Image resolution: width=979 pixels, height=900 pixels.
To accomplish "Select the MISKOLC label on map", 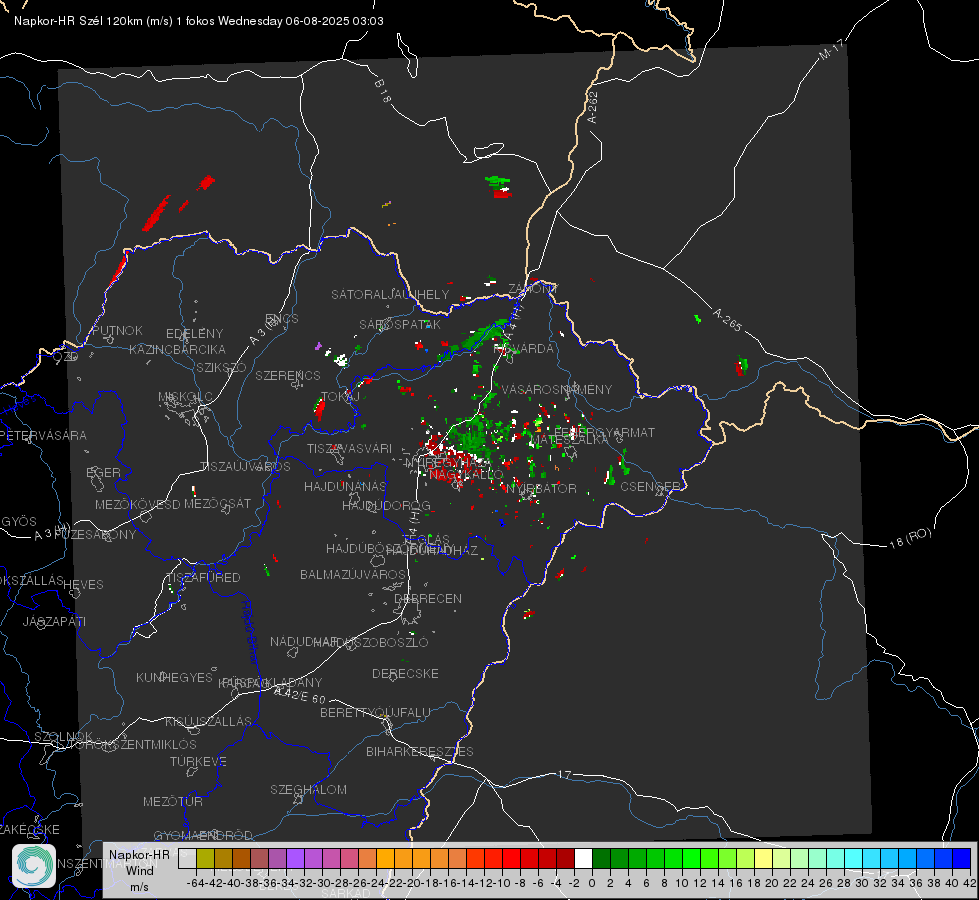I will (185, 397).
